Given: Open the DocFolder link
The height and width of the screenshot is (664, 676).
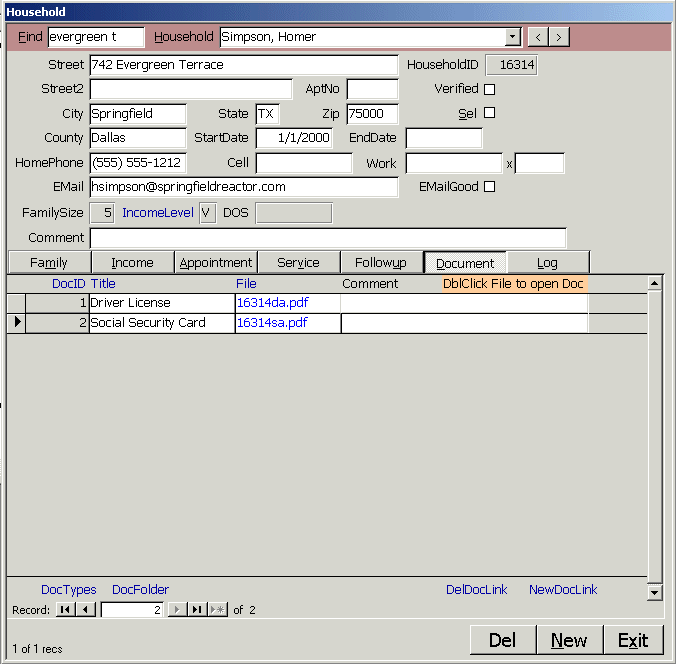Looking at the screenshot, I should (141, 589).
